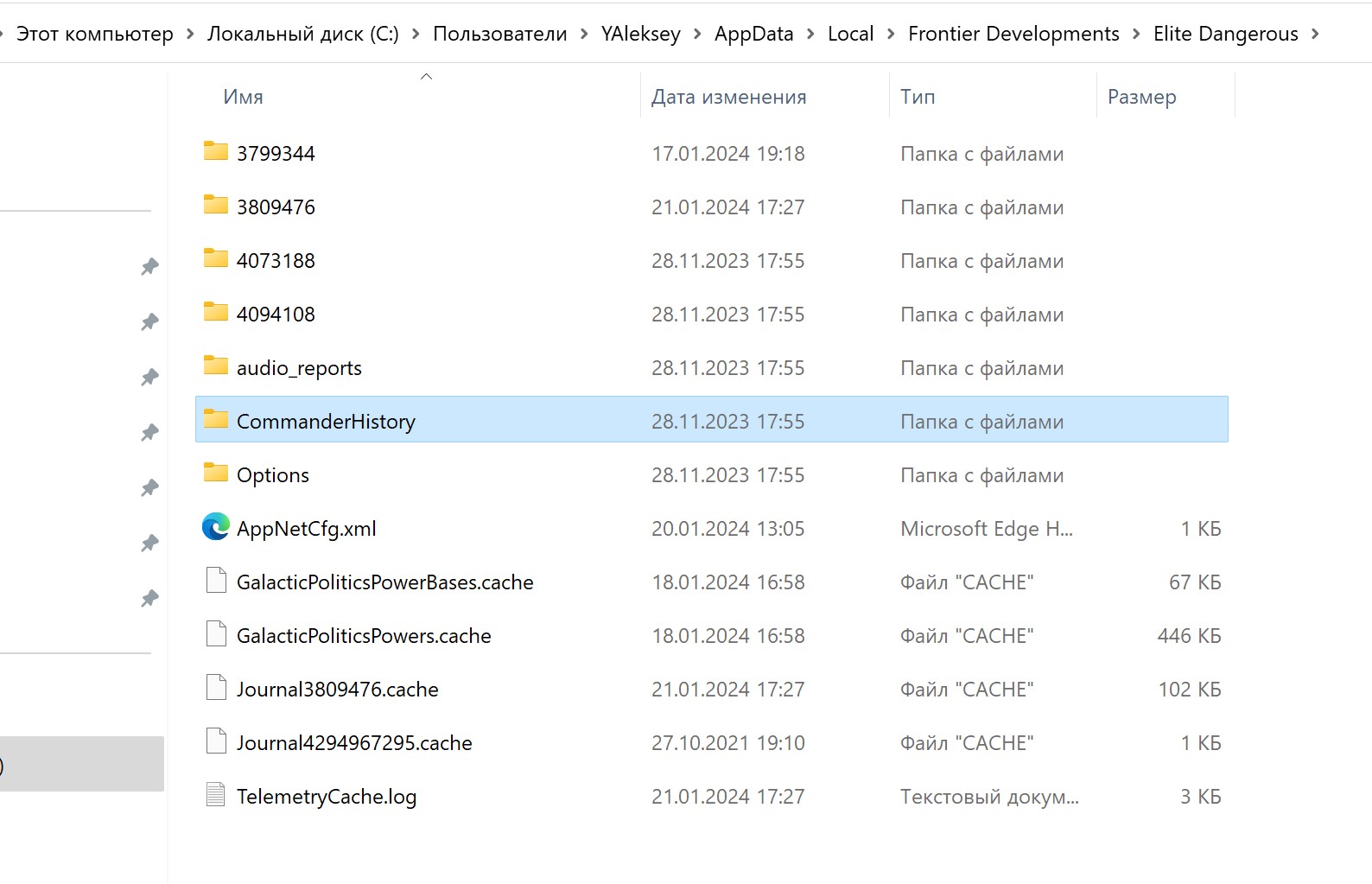Screen dimensions: 1372x884
Task: Expand chevron after Пользователи in breadcrumb
Action: click(x=584, y=34)
